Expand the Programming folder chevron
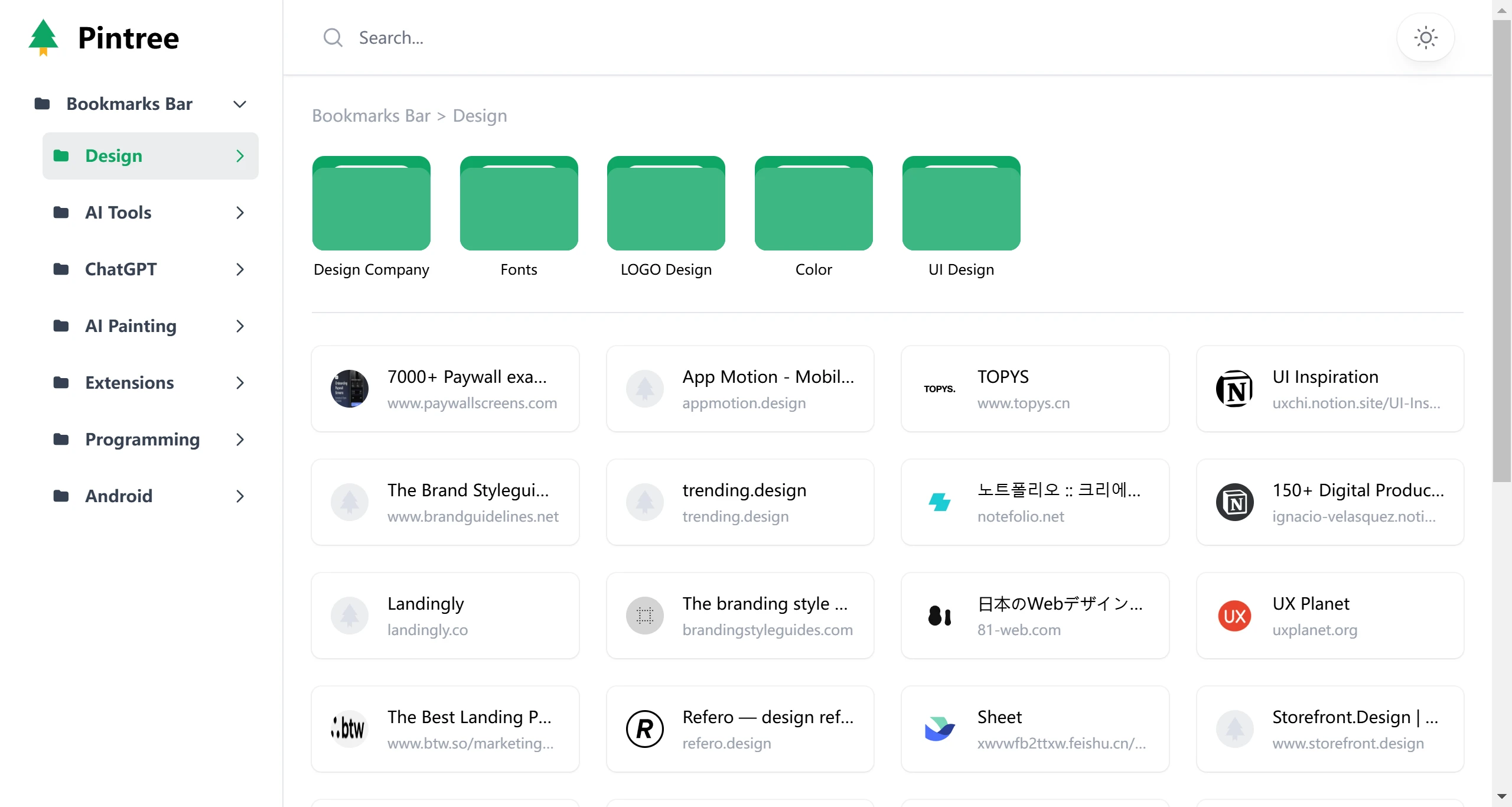The image size is (1512, 807). click(239, 440)
